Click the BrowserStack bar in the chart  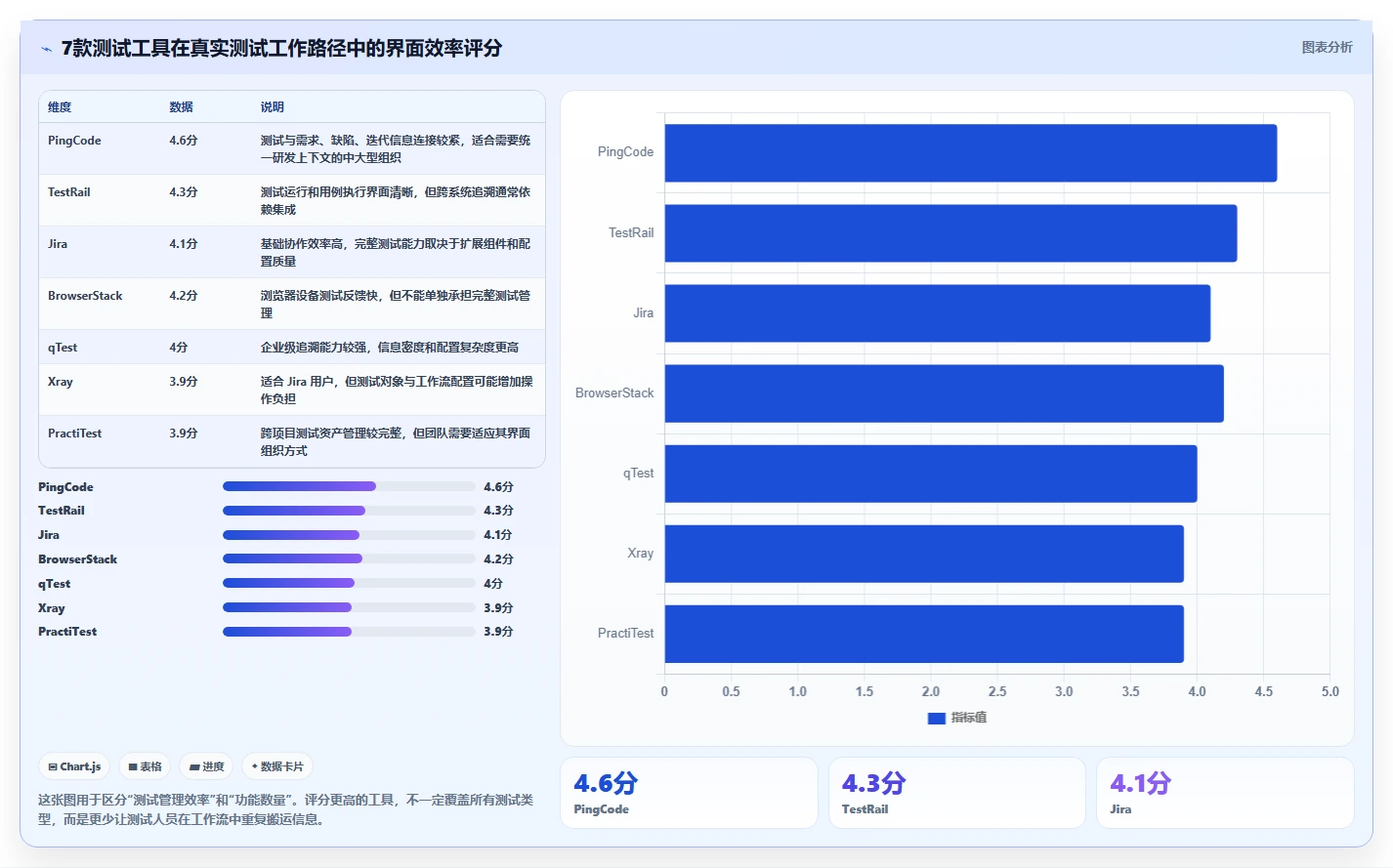945,393
